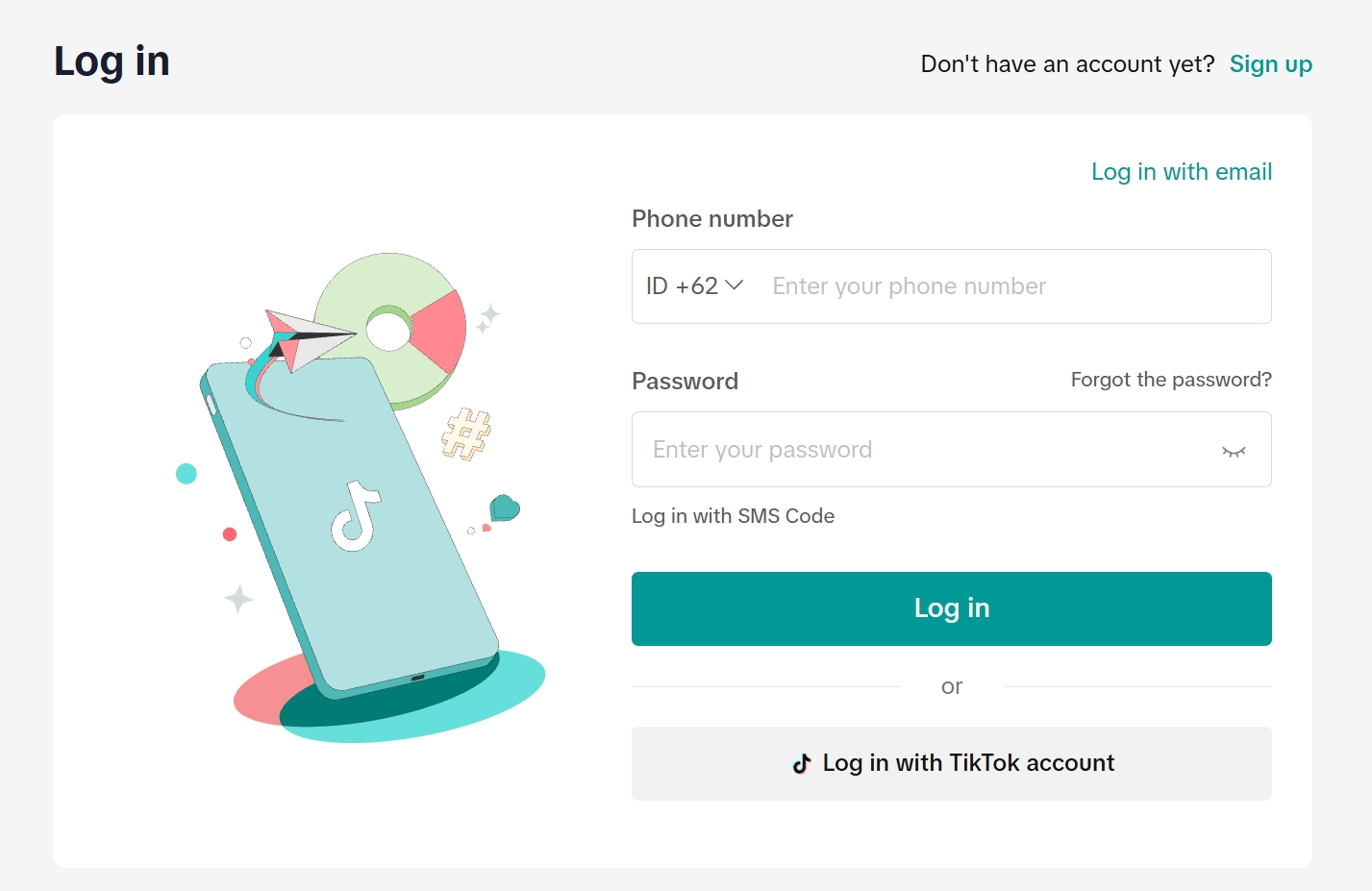Switch to Log in with SMS Code
Image resolution: width=1372 pixels, height=891 pixels.
[733, 516]
